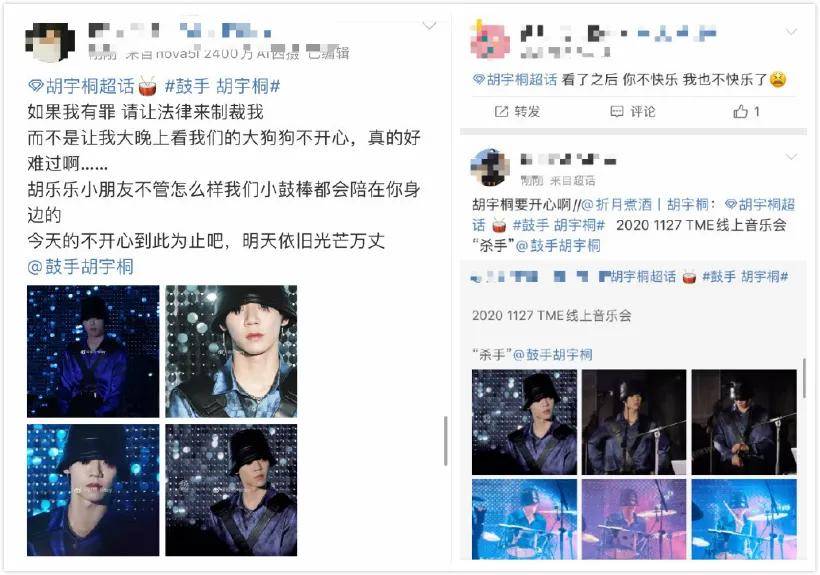Open the second right post's chevron menu
The width and height of the screenshot is (820, 575).
(x=791, y=157)
